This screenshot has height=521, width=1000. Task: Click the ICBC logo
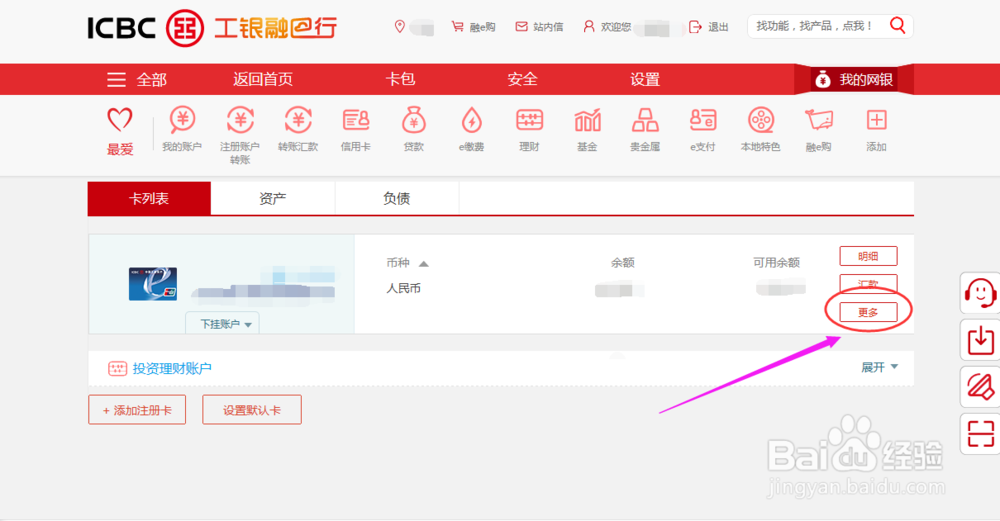point(212,28)
